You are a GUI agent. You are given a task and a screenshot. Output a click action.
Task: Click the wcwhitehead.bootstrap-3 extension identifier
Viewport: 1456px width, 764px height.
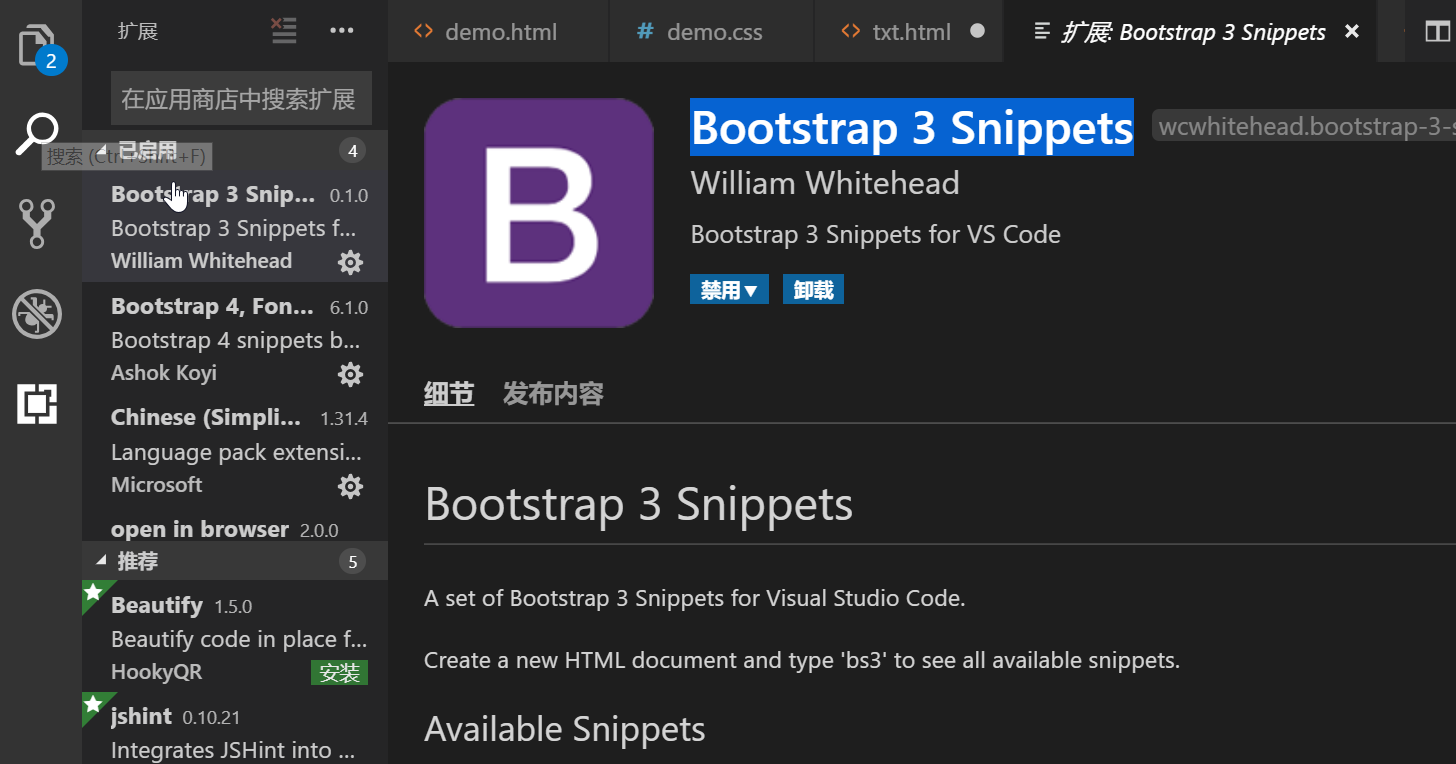pos(1304,127)
